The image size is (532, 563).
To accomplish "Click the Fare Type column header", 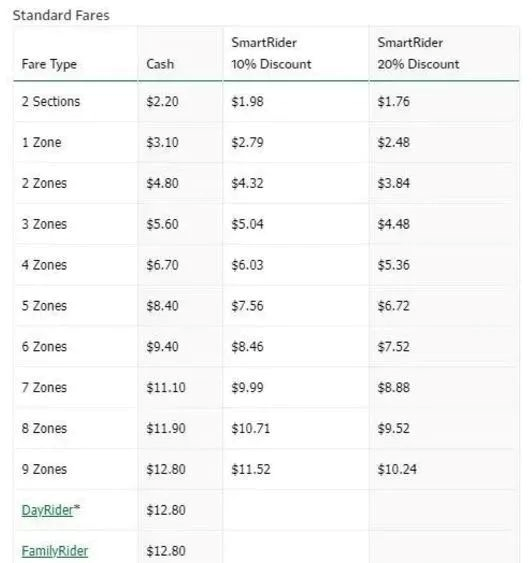I will (x=49, y=64).
